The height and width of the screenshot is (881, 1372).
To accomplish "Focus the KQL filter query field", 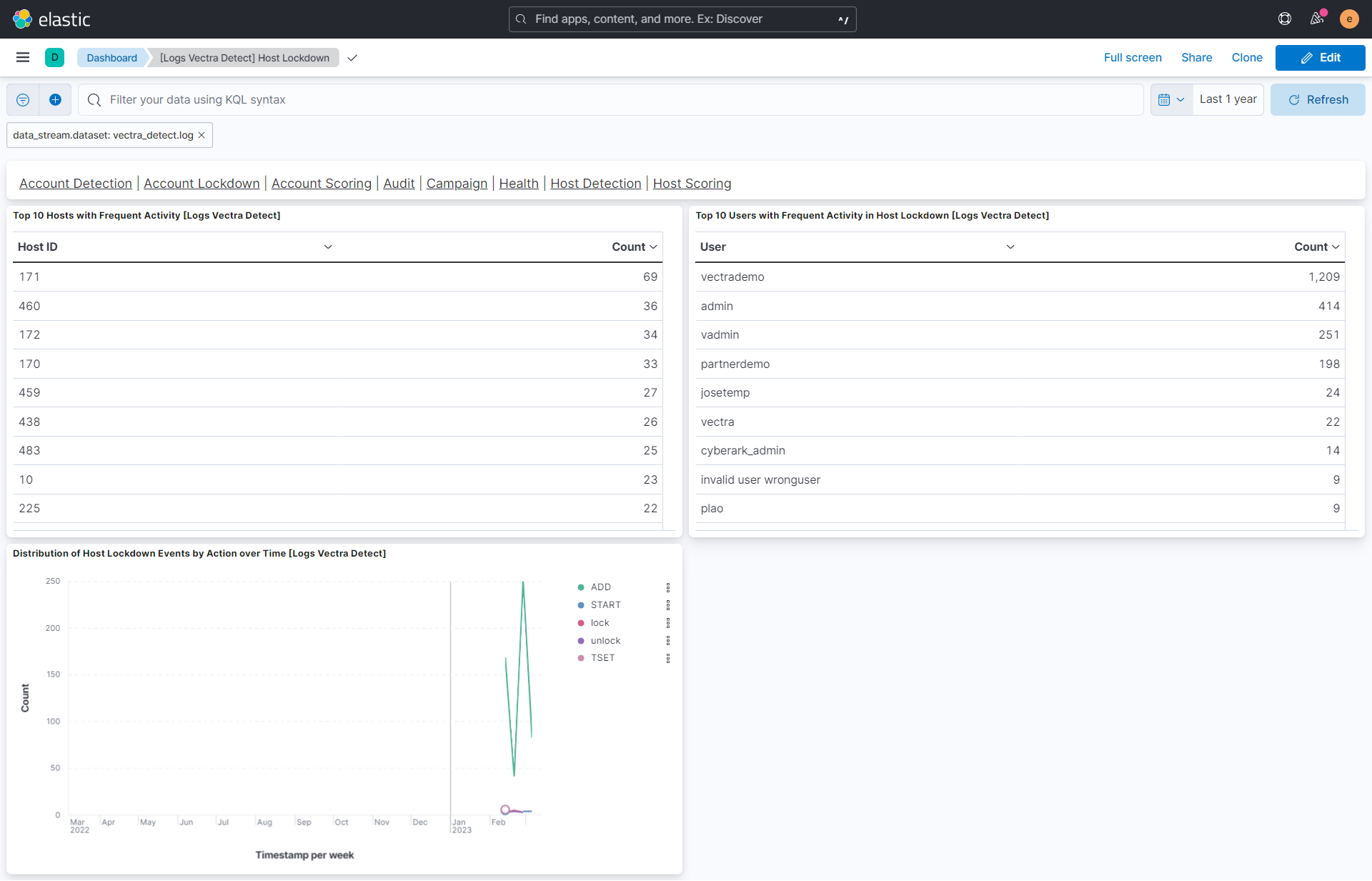I will pos(611,100).
